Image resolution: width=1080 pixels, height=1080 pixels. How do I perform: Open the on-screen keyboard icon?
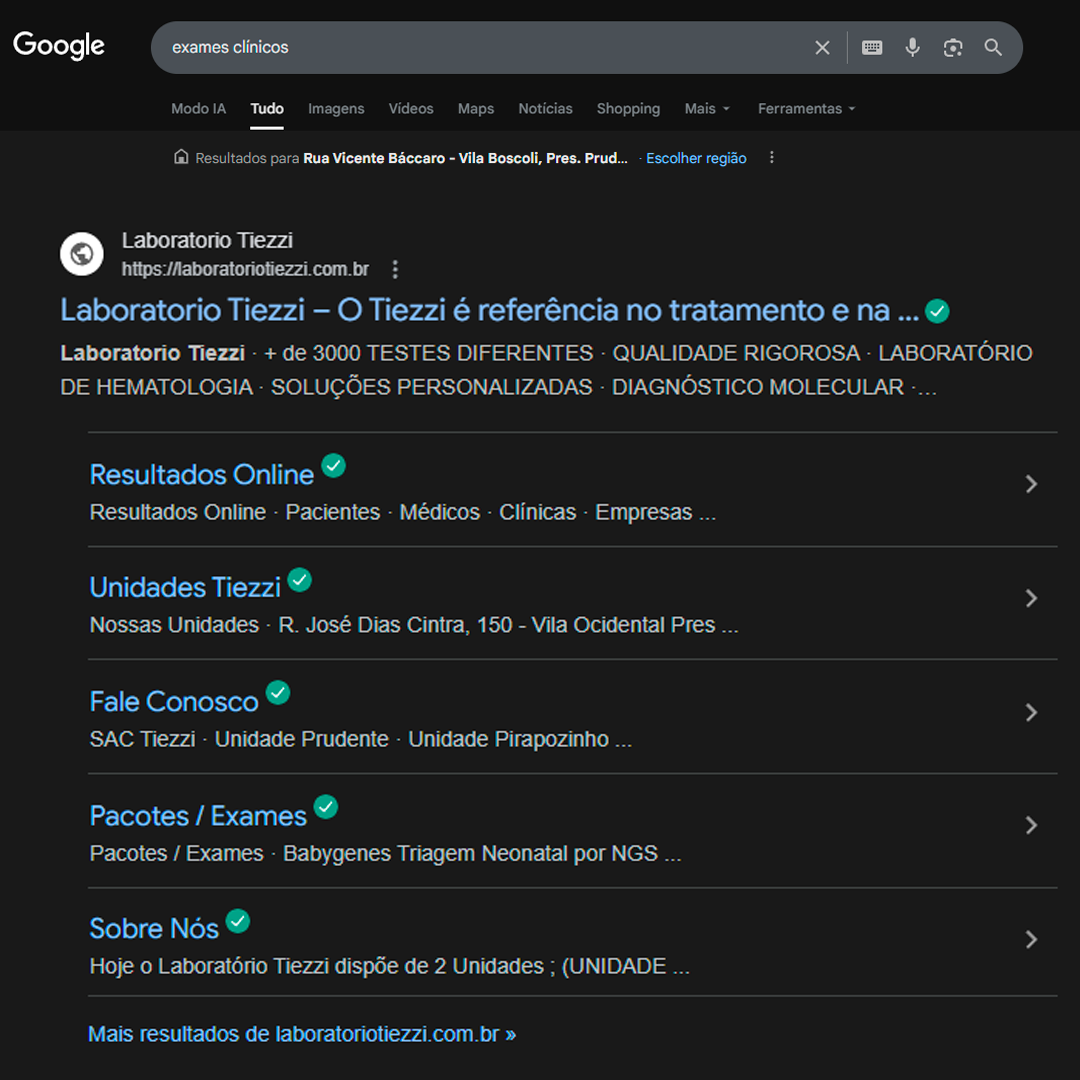pyautogui.click(x=872, y=48)
